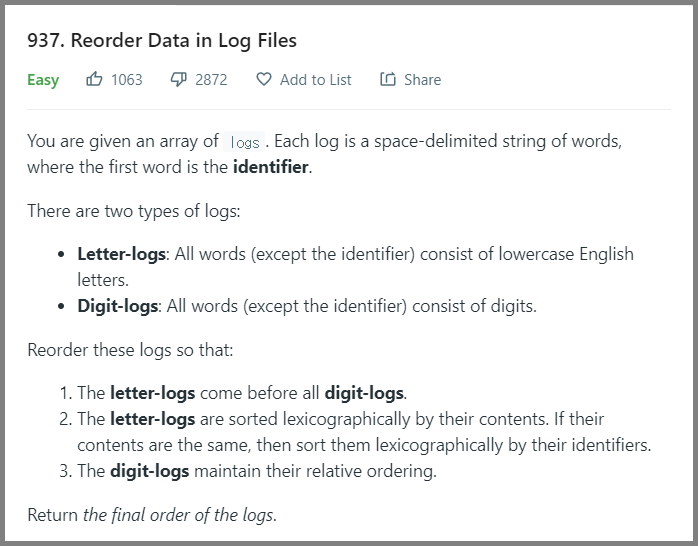Click the problem title 937. Reorder Data in Log Files
Viewport: 698px width, 546px height.
pyautogui.click(x=162, y=40)
